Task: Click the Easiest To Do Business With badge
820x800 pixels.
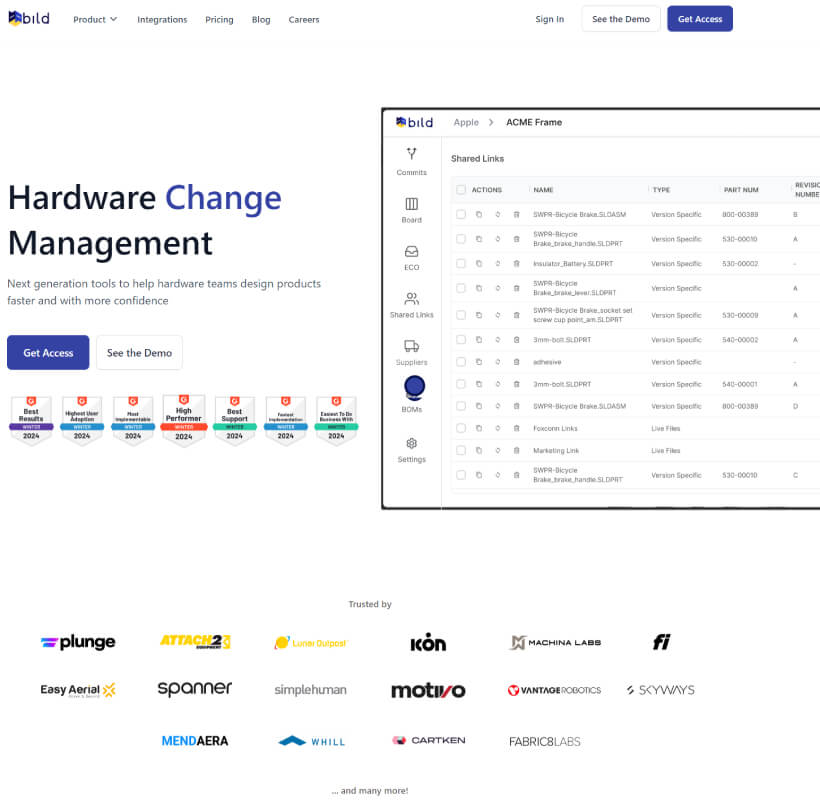Action: click(x=336, y=420)
